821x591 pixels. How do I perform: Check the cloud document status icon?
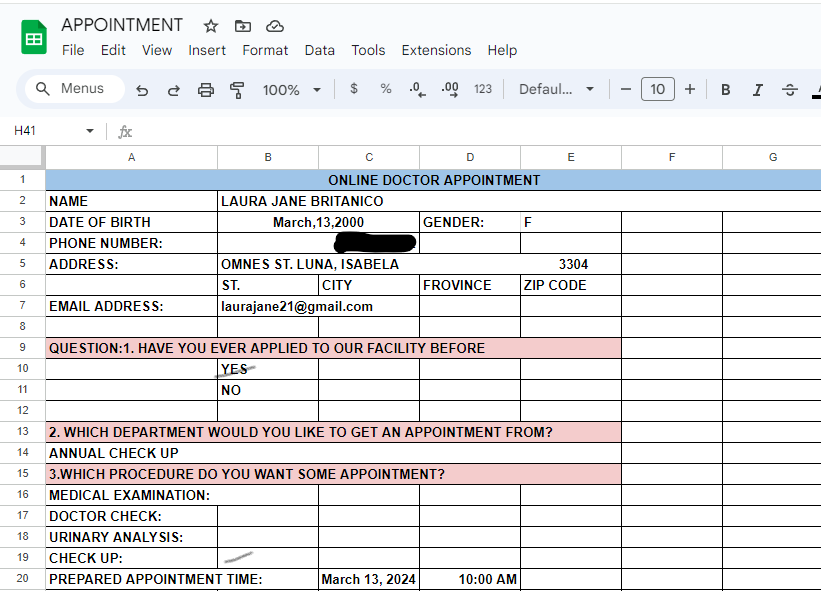[x=275, y=26]
